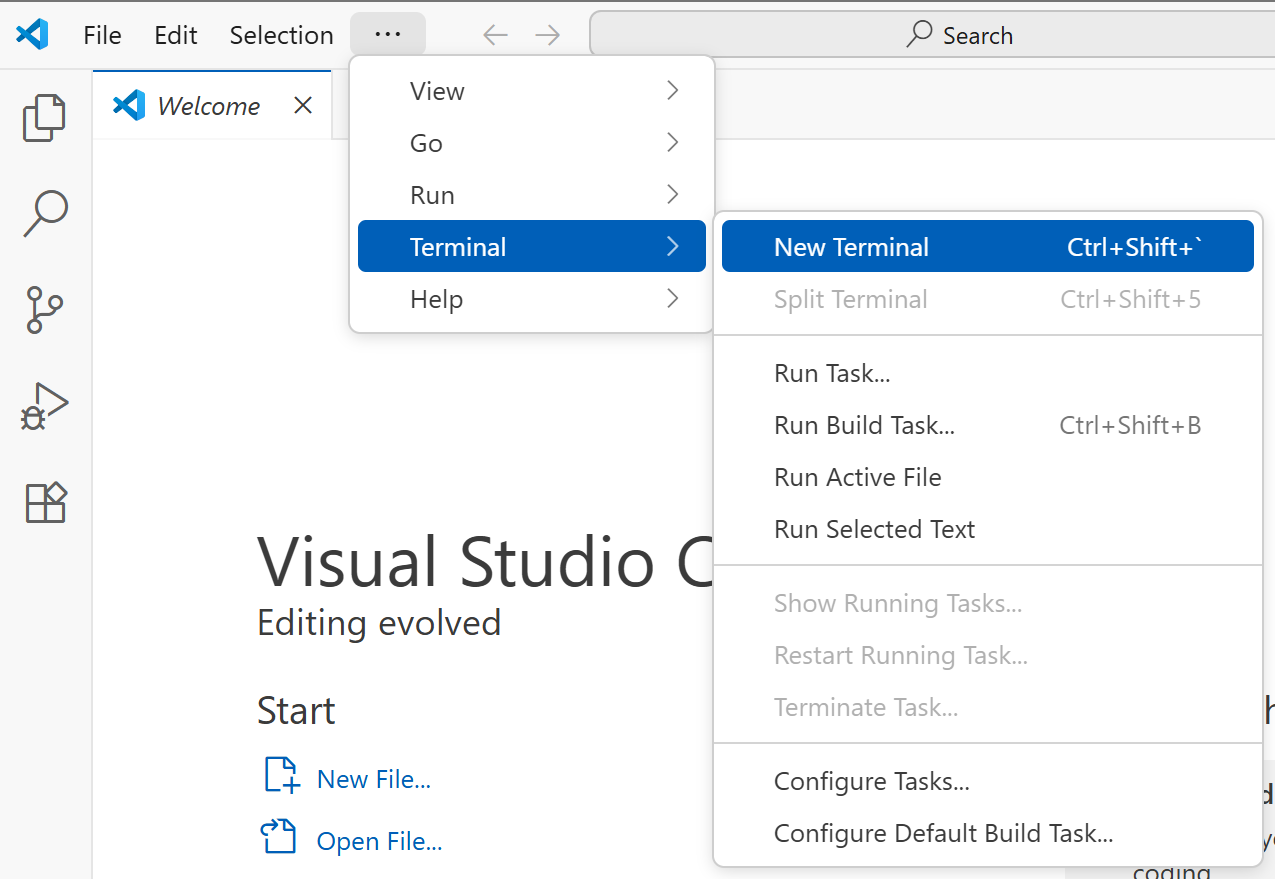Viewport: 1275px width, 879px height.
Task: Click the Go Back arrow
Action: pyautogui.click(x=495, y=35)
